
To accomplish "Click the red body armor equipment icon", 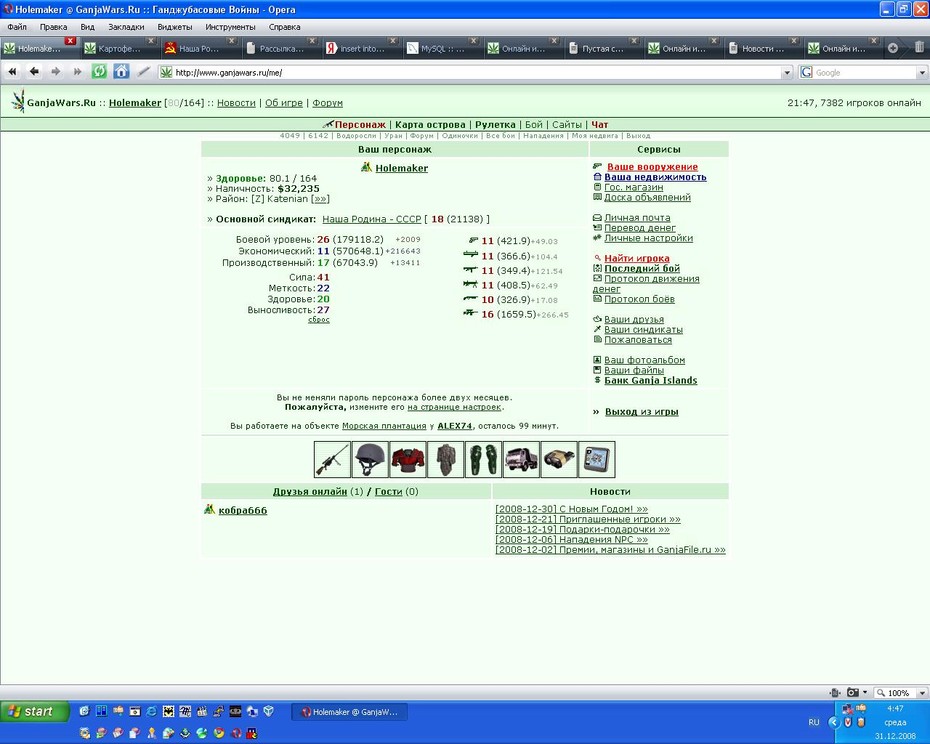I will coord(407,459).
